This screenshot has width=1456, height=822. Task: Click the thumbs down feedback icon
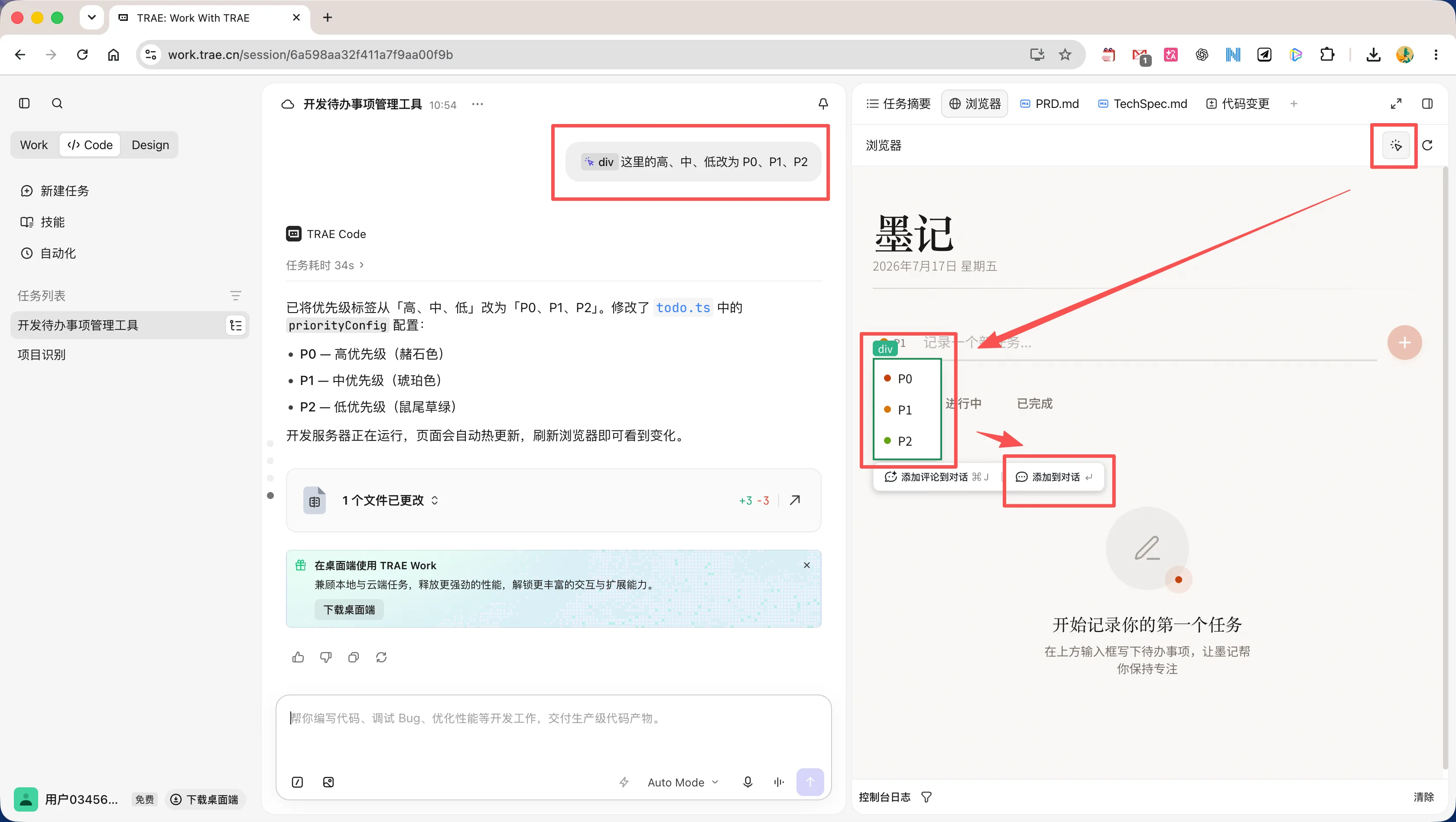point(325,657)
